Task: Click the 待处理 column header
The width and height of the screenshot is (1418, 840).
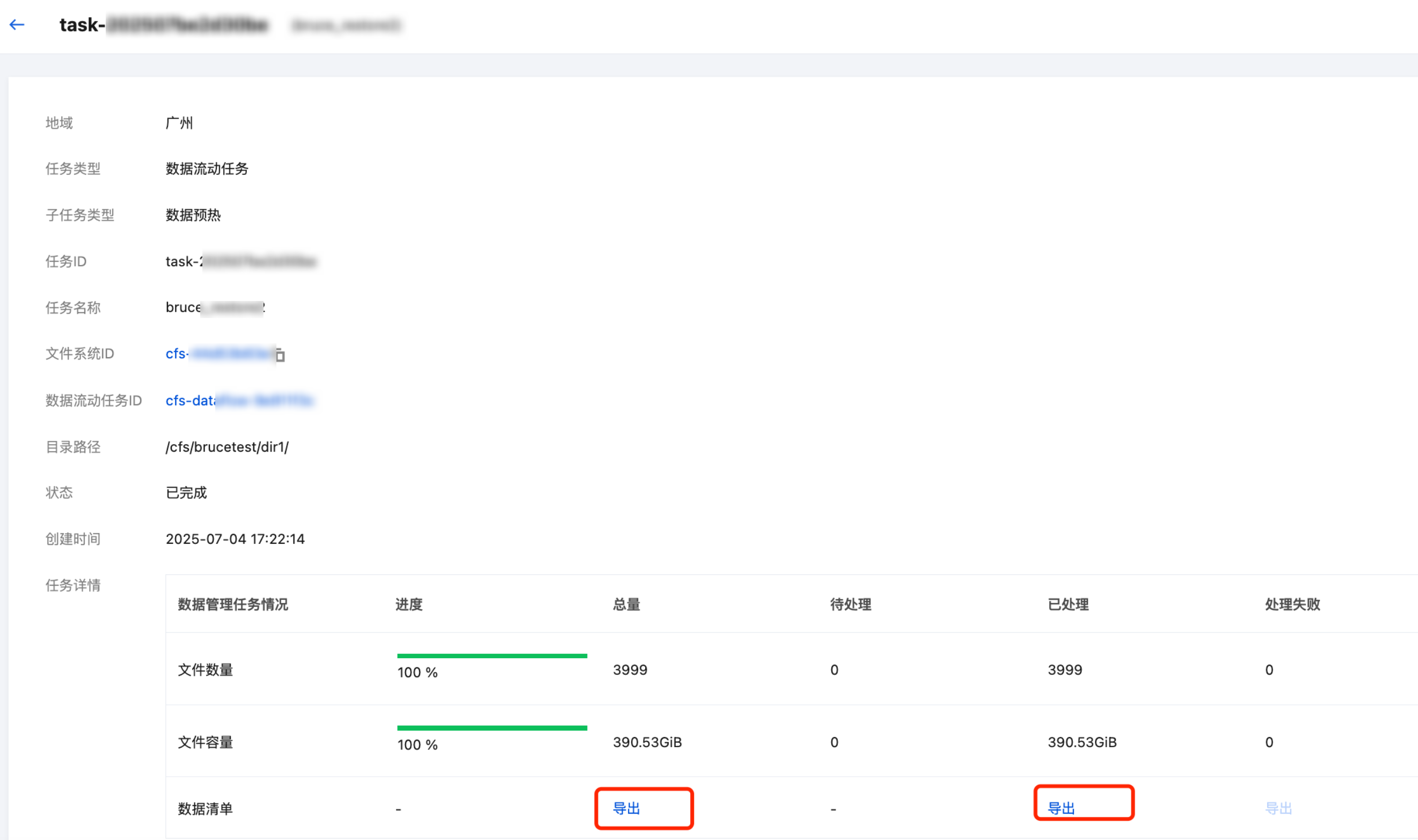Action: 851,605
